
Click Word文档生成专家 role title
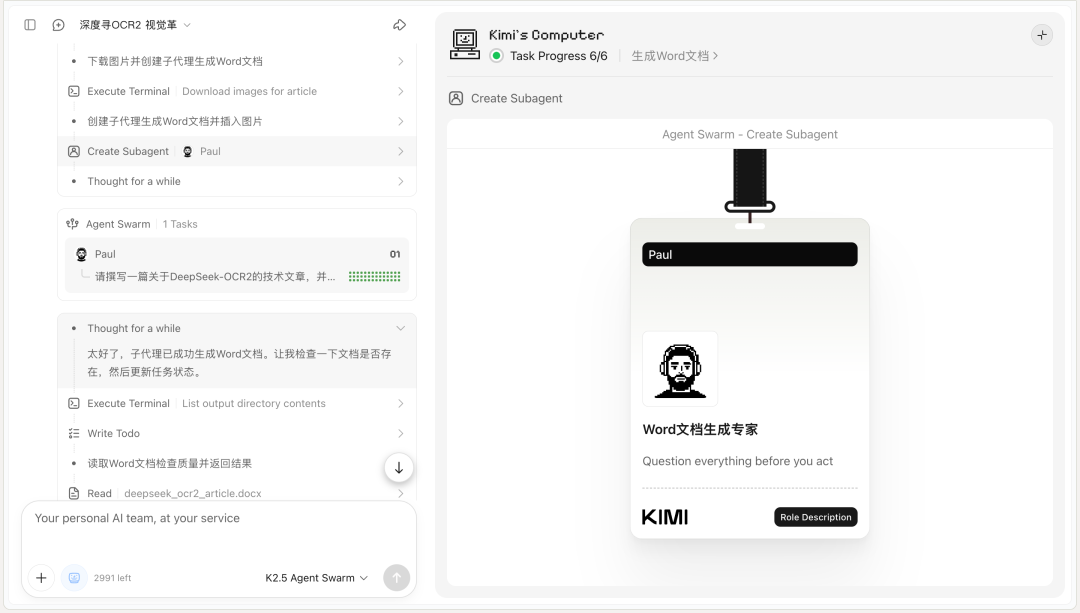pyautogui.click(x=700, y=429)
